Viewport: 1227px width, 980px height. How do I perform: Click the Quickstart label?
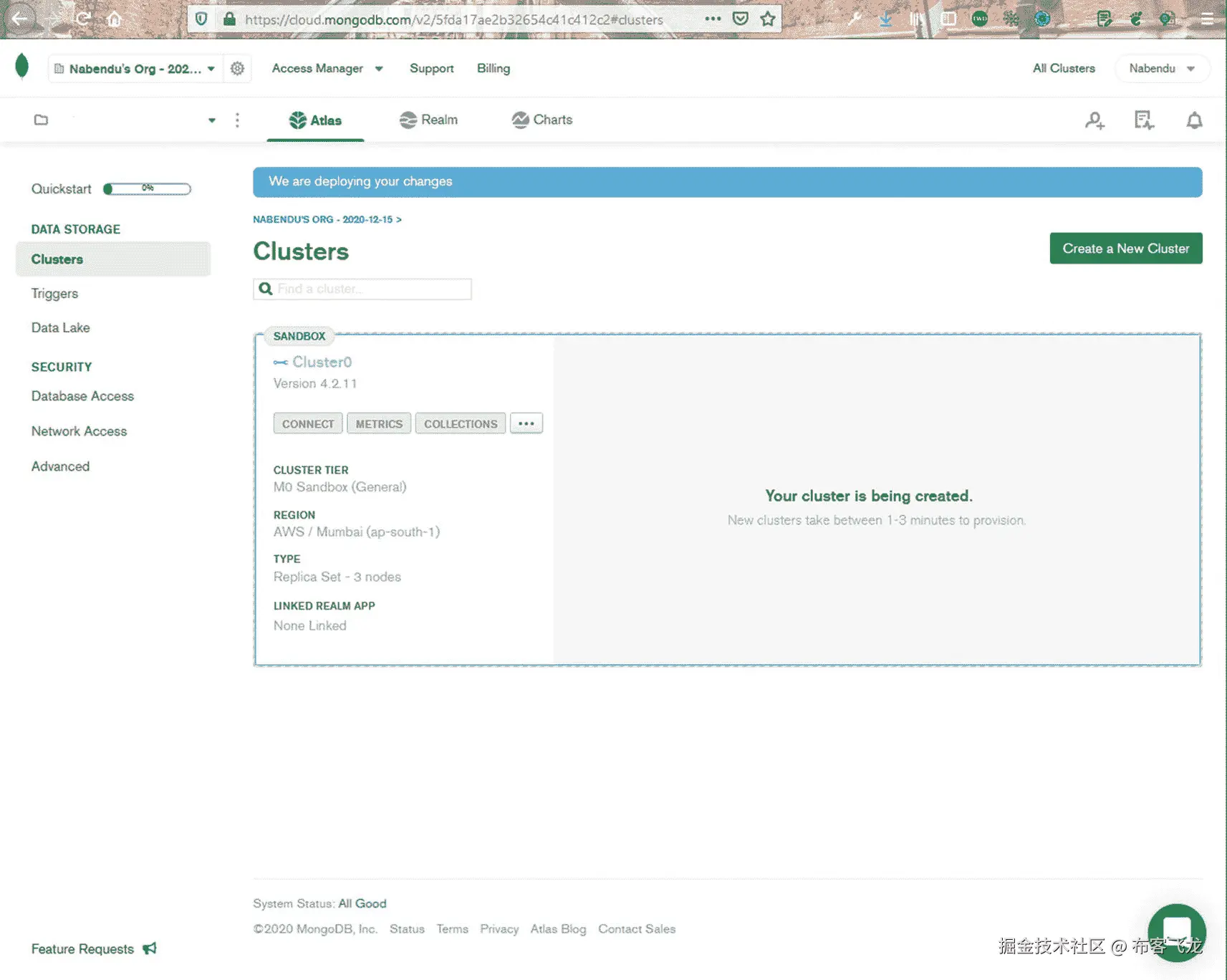tap(62, 189)
